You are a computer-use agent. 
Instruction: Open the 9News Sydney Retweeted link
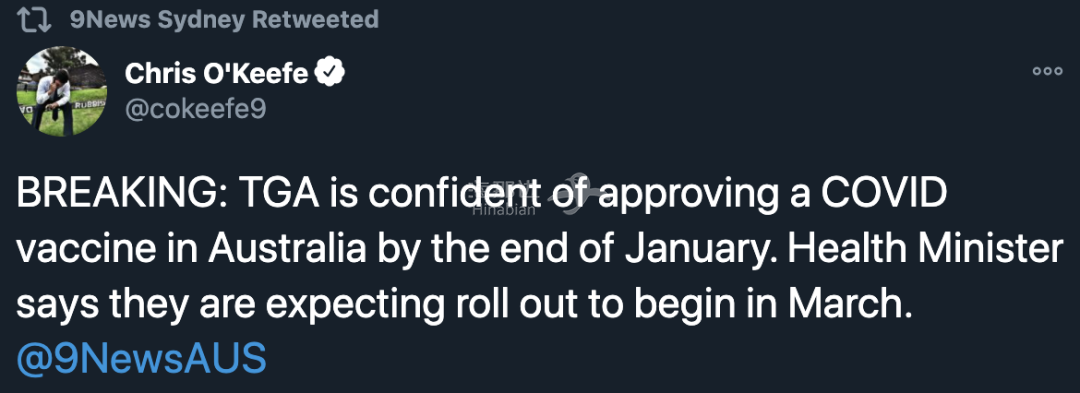[225, 19]
